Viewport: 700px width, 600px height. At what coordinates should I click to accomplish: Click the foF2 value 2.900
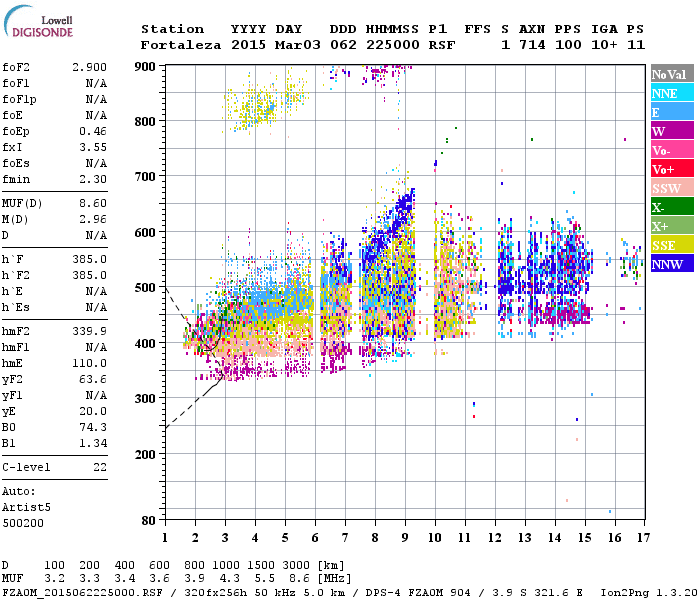point(89,66)
